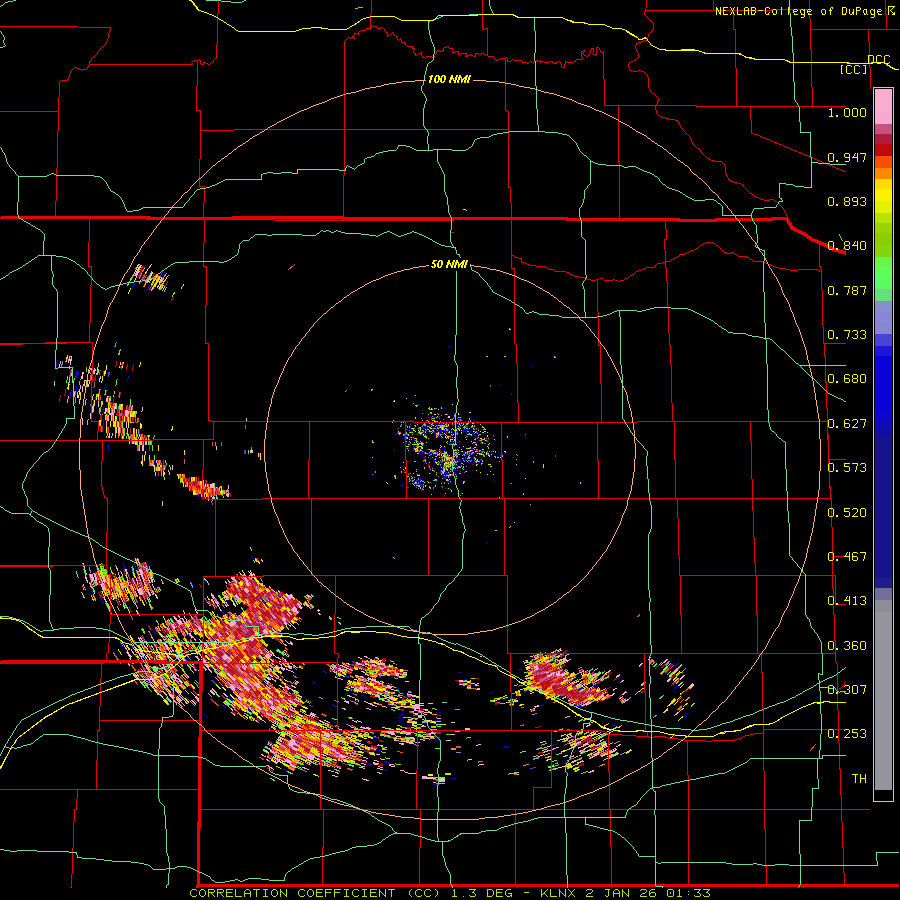This screenshot has height=900, width=900.
Task: Pick the red segment of color bar
Action: click(883, 149)
